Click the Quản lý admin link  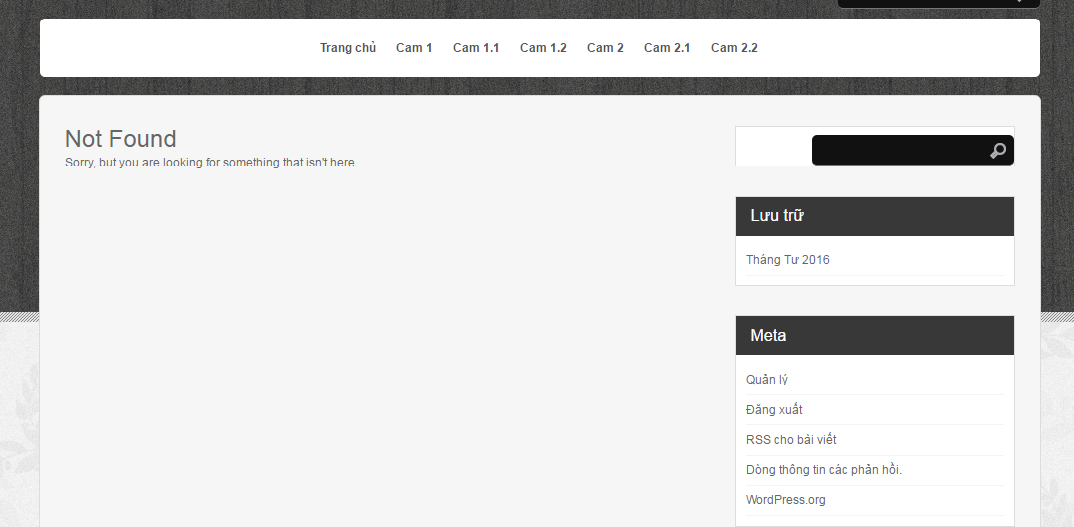[x=767, y=380]
